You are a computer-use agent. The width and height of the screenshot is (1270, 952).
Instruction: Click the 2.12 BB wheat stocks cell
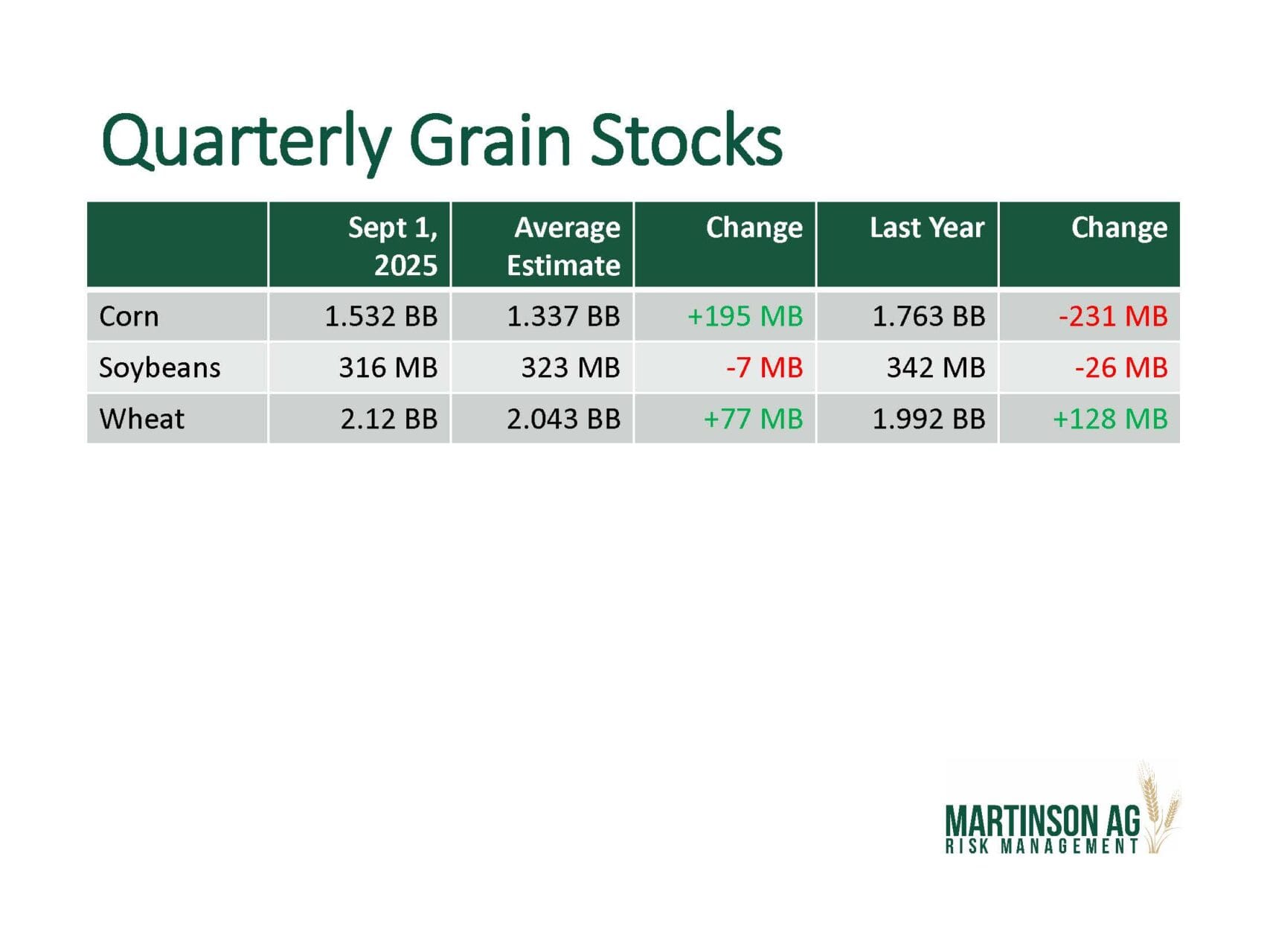coord(388,419)
